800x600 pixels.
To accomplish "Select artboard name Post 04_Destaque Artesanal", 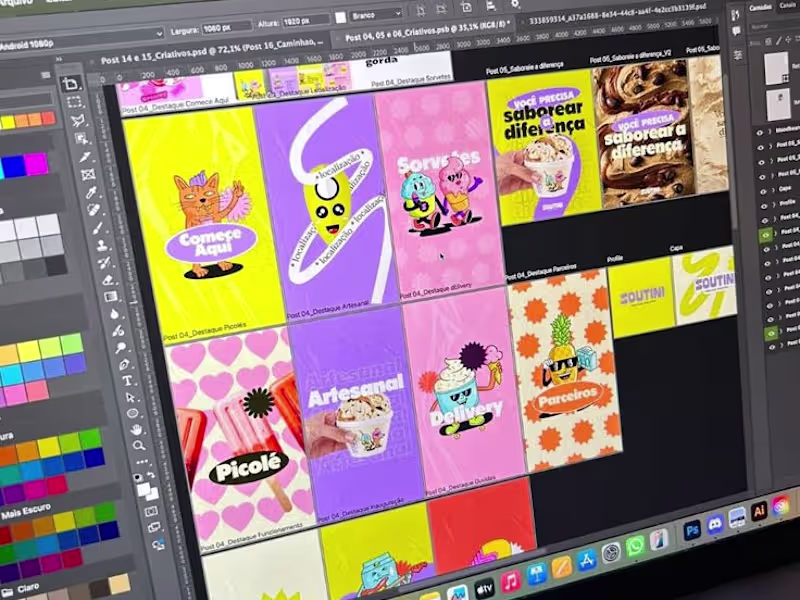I will click(x=328, y=309).
